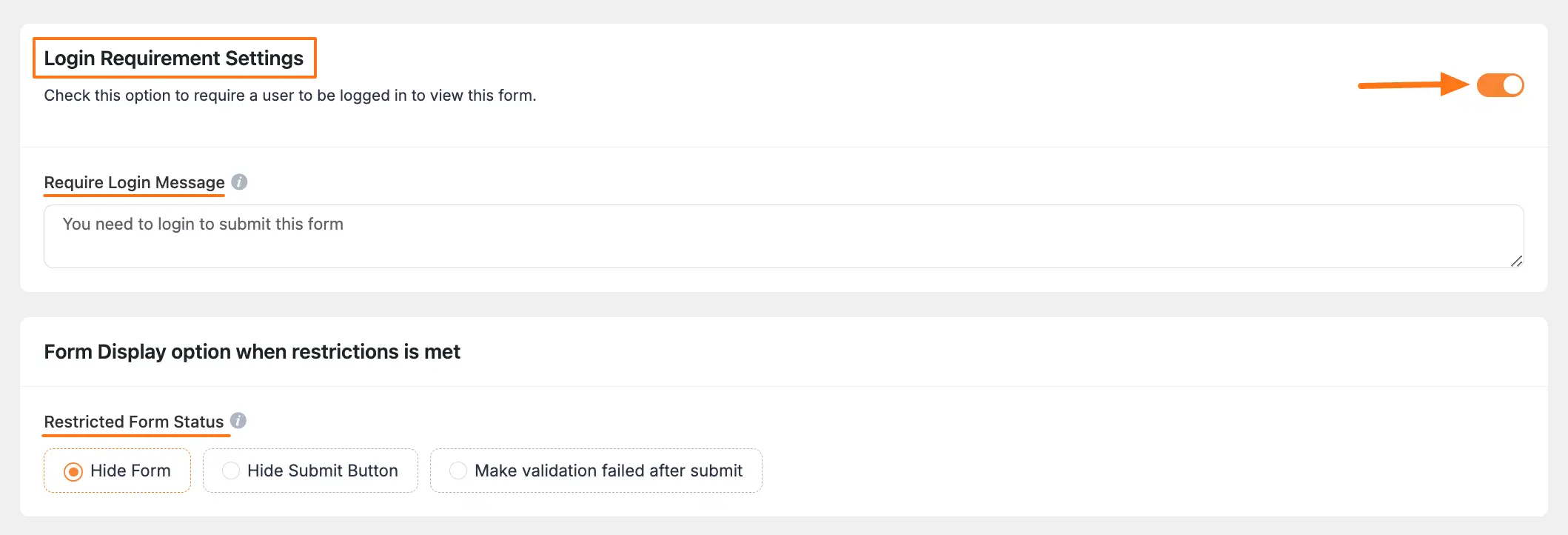This screenshot has width=1568, height=535.
Task: Click the 'Restricted Form Status' label text
Action: [x=133, y=421]
